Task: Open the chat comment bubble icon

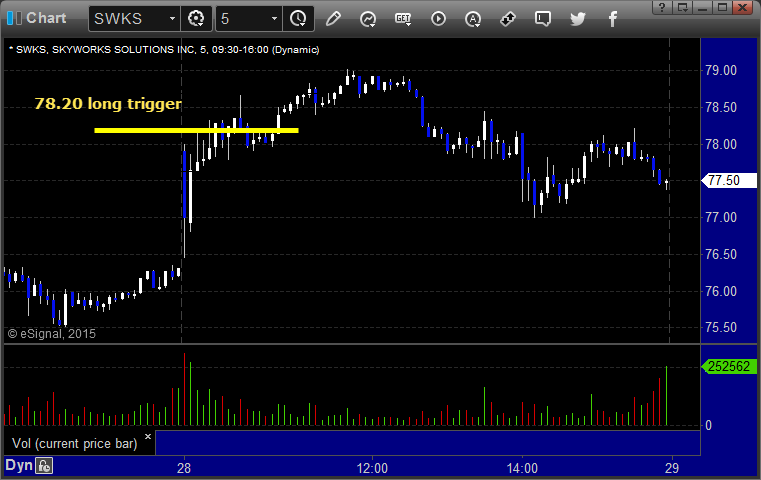Action: coord(543,19)
